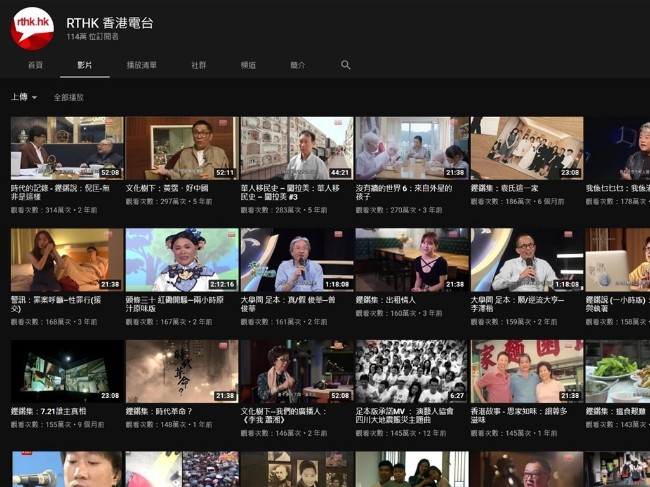Open title 警訊:罪案呼籲—性罪行
650x487 pixels.
click(56, 304)
